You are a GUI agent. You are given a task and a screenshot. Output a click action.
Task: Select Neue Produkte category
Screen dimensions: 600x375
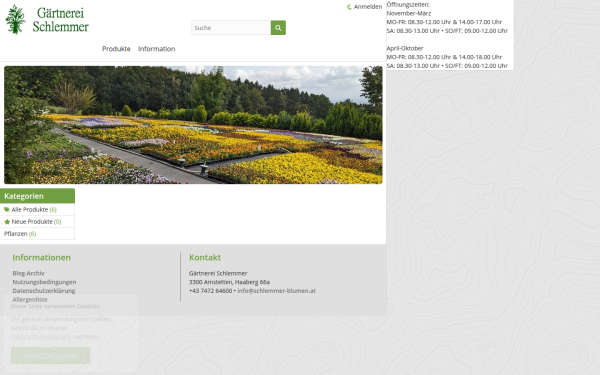click(x=37, y=222)
